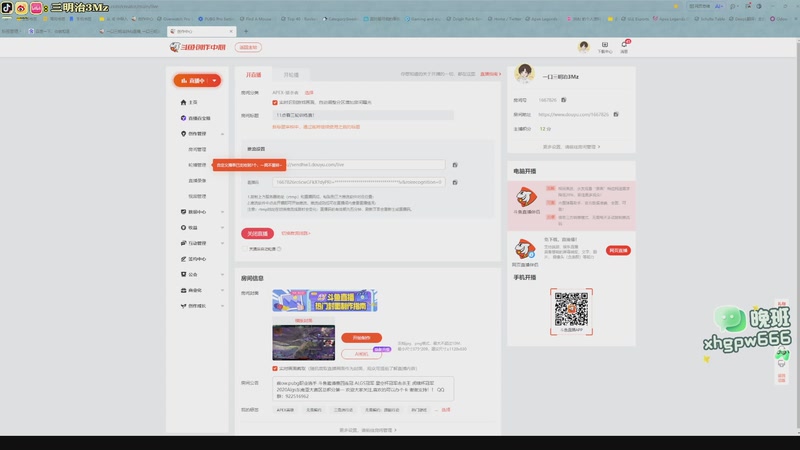This screenshot has height=450, width=800.
Task: Copy the stream key code
Action: point(455,182)
